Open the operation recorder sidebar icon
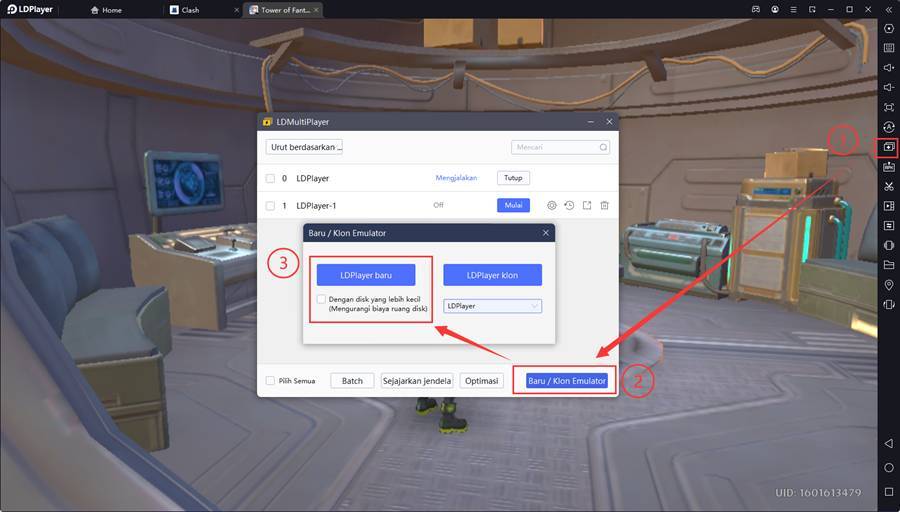 [889, 127]
